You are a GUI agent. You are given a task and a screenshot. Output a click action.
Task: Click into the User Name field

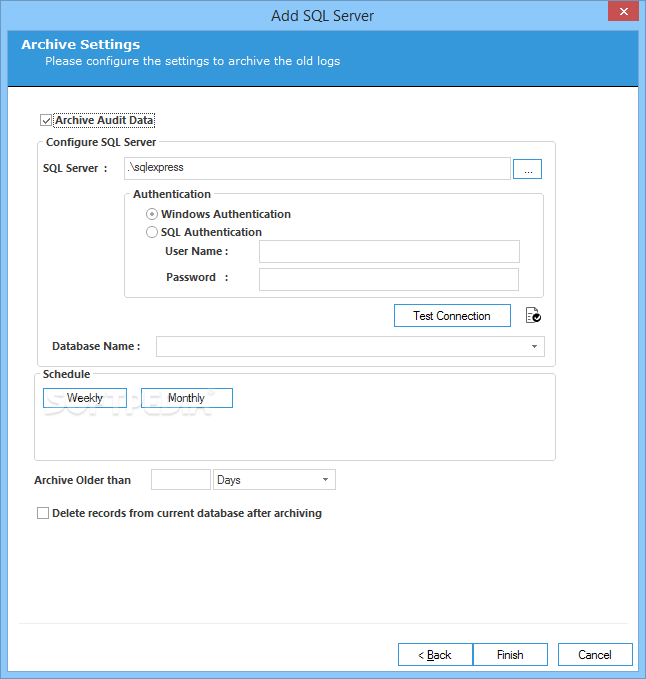389,252
